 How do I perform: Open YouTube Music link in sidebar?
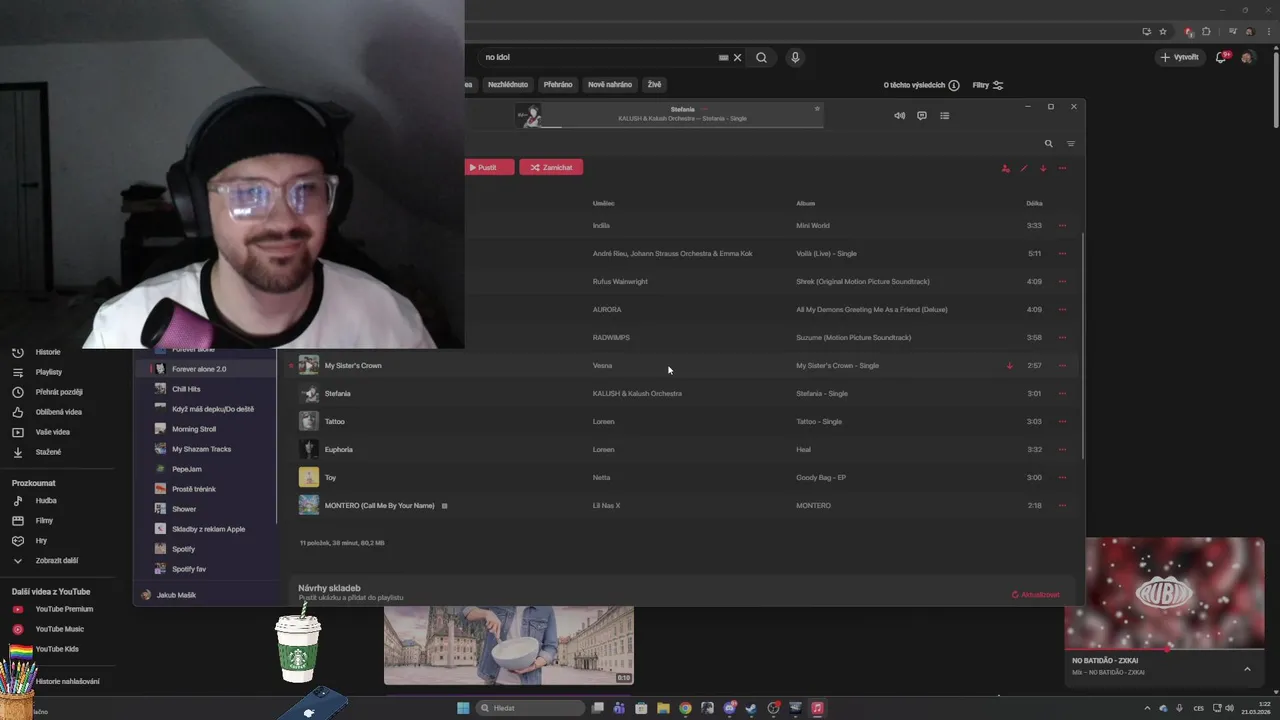point(59,629)
